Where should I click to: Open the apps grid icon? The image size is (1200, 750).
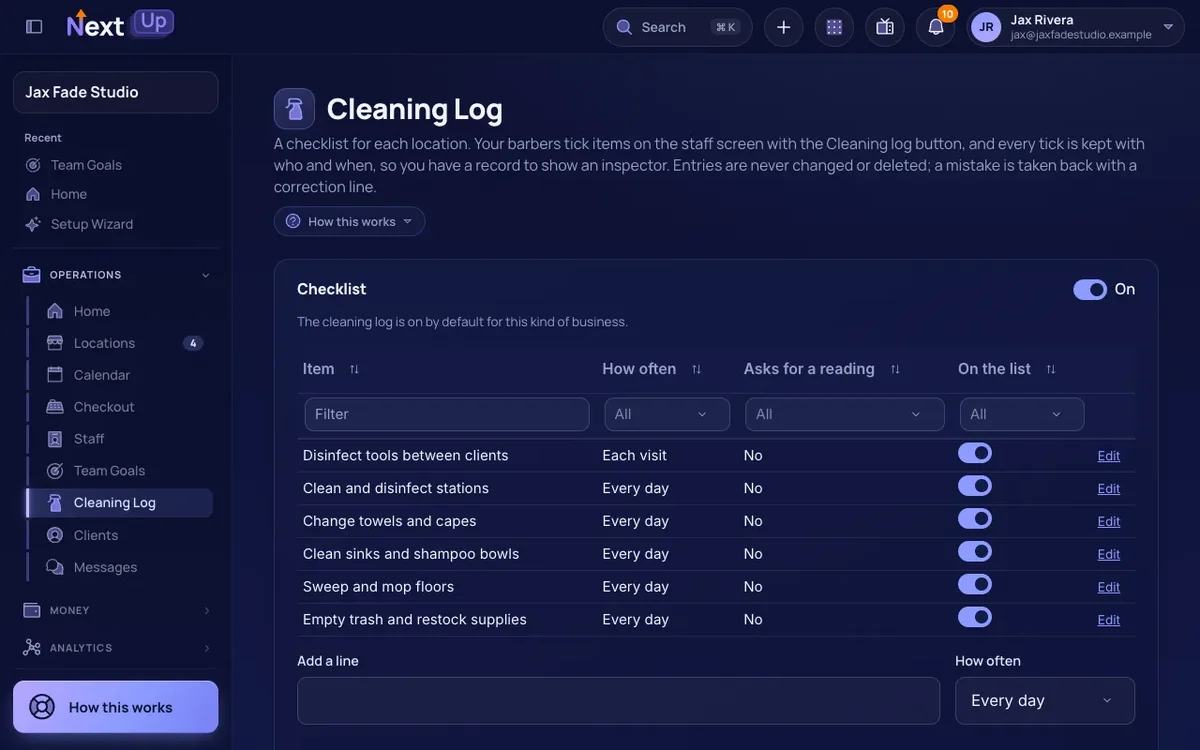(834, 27)
